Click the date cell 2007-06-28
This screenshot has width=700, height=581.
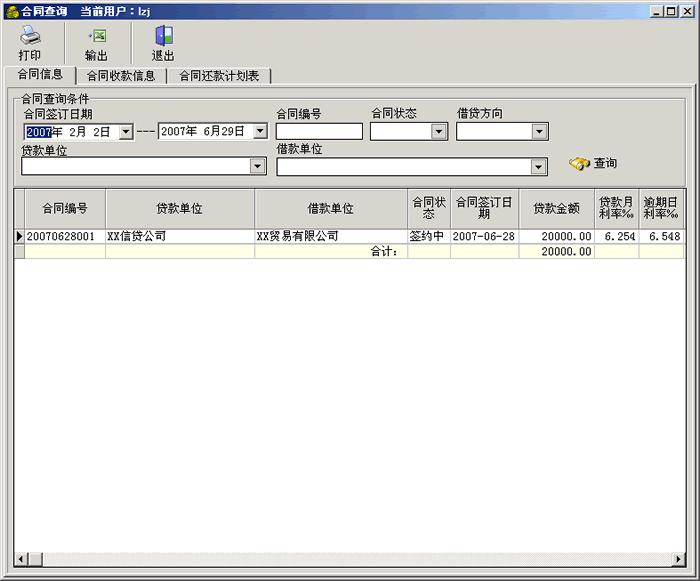484,236
